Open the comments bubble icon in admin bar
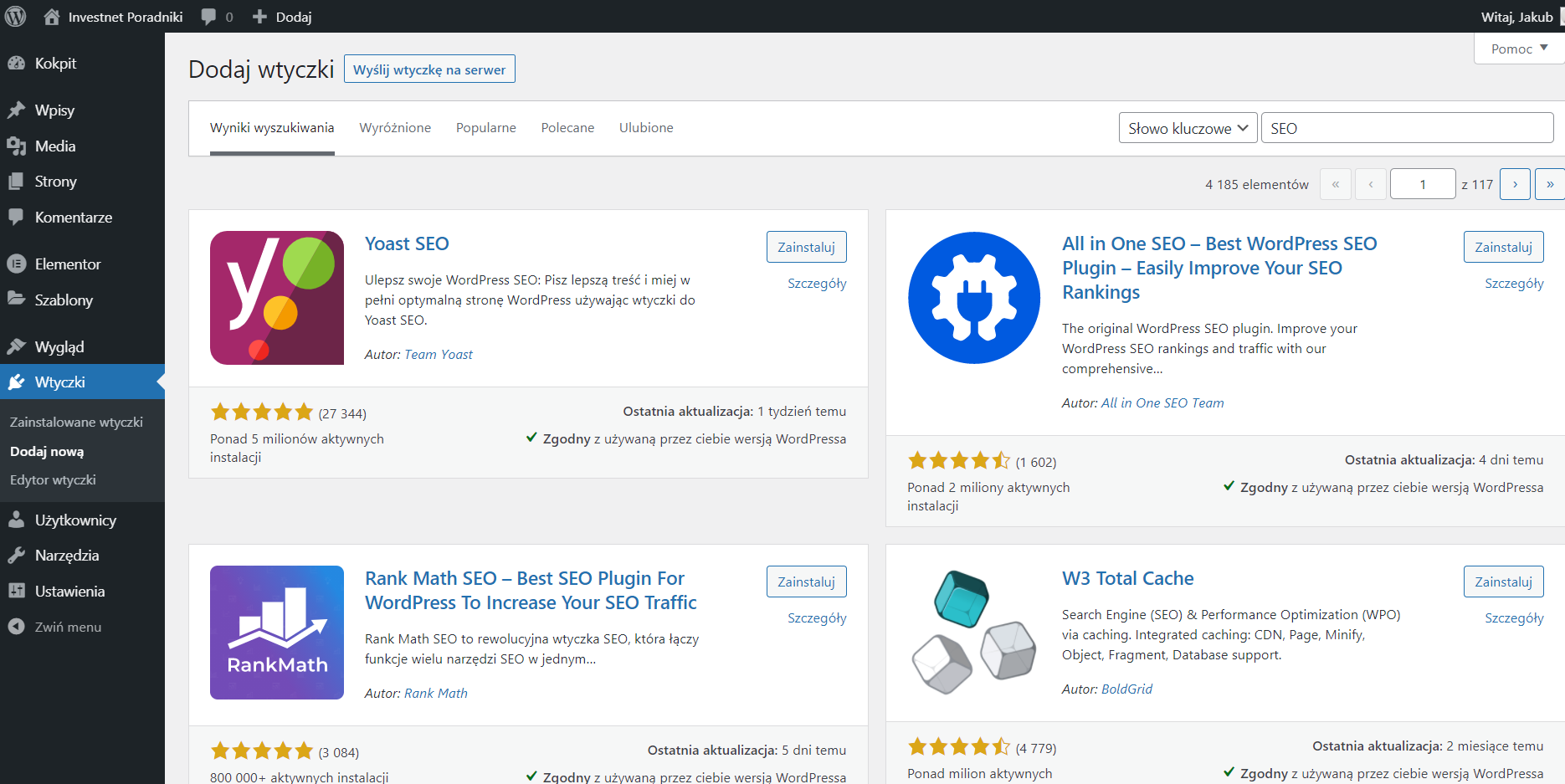The height and width of the screenshot is (784, 1565). coord(209,17)
